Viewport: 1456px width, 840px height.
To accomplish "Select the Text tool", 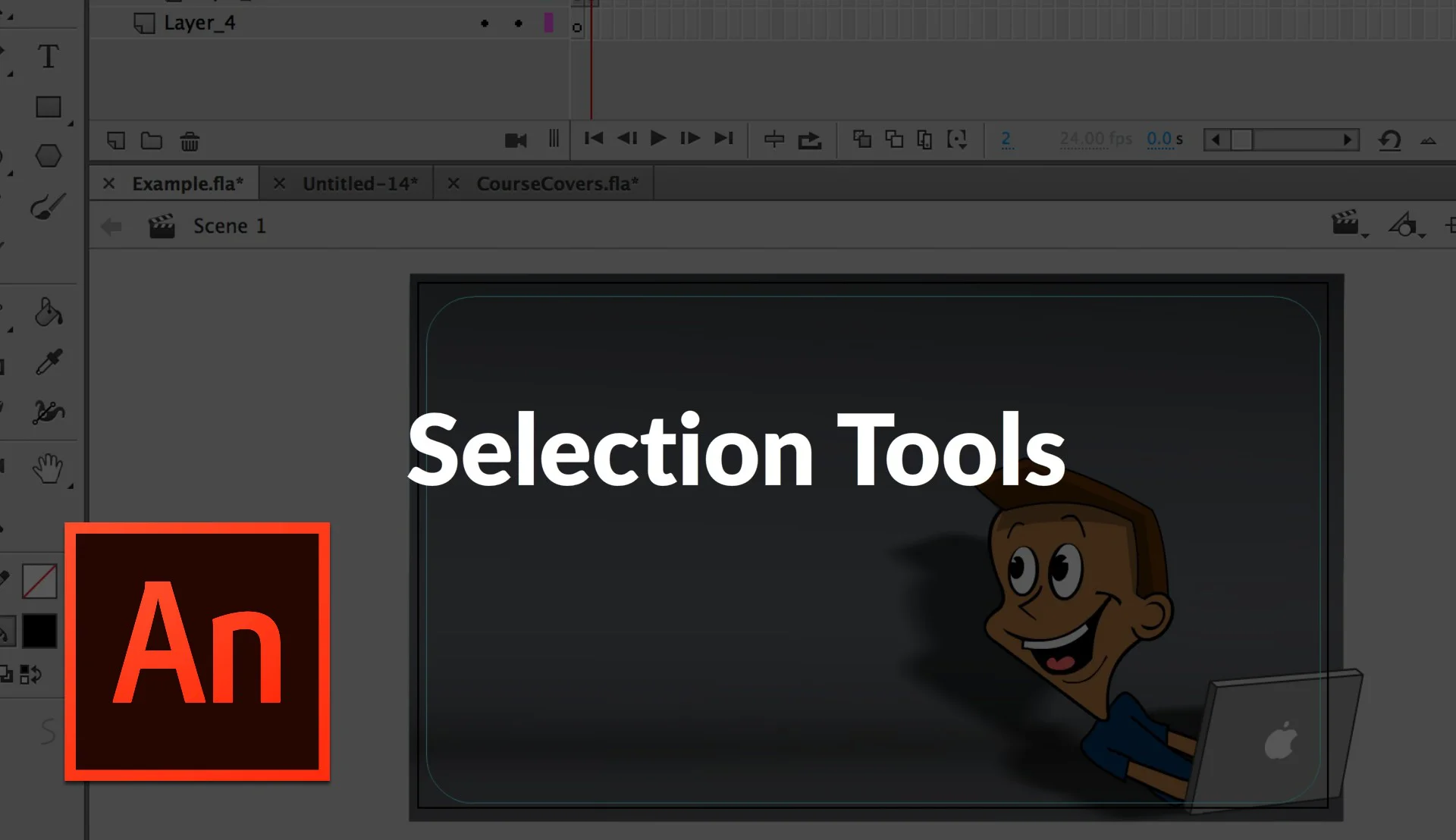I will click(x=47, y=55).
